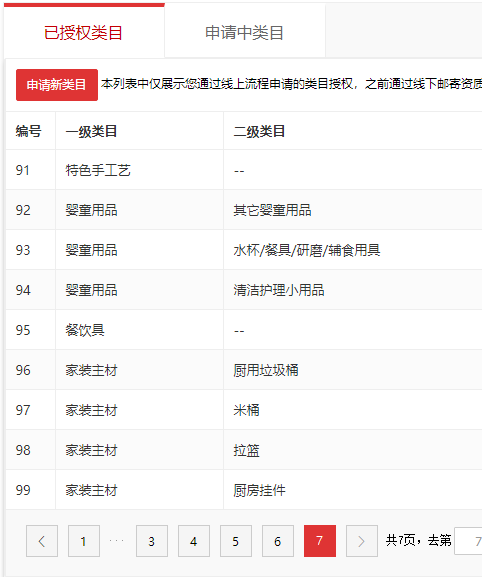Click row 93 水杯/餐具/研磨/辅食用具
This screenshot has width=482, height=577.
pyautogui.click(x=244, y=250)
